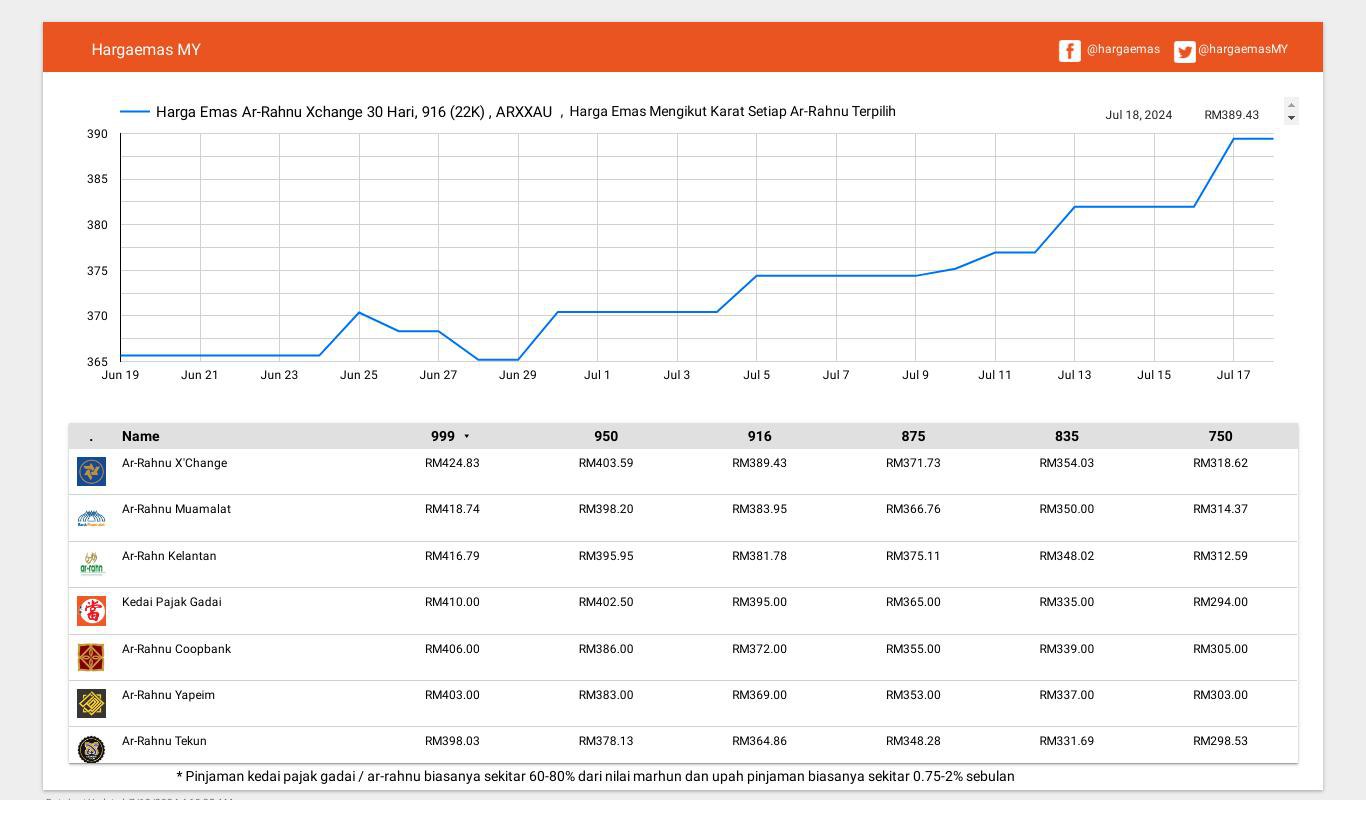The width and height of the screenshot is (1366, 815).
Task: Click the Ar-Rahnu Muamalat logo icon
Action: 91,518
